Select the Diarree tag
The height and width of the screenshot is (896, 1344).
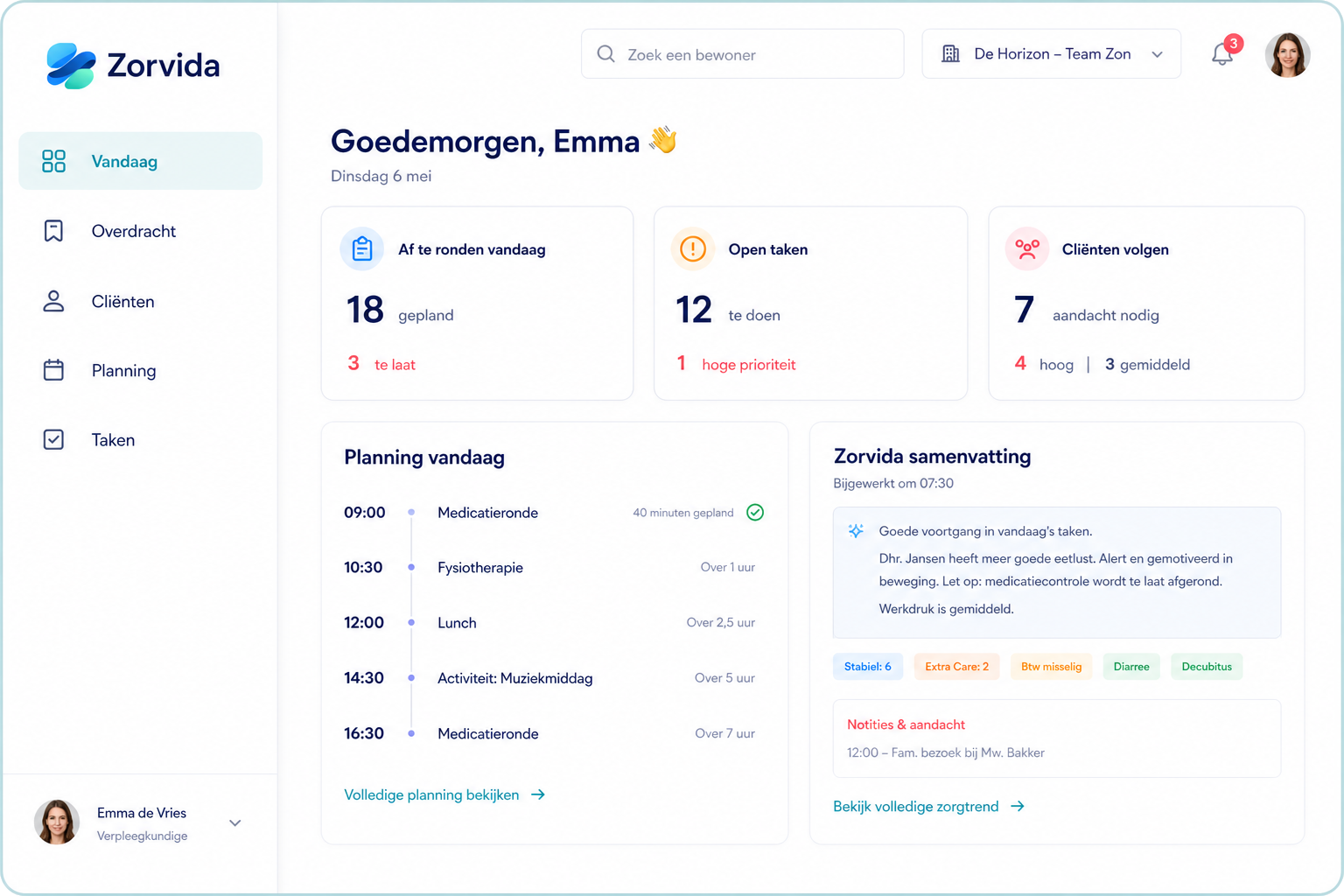1131,667
